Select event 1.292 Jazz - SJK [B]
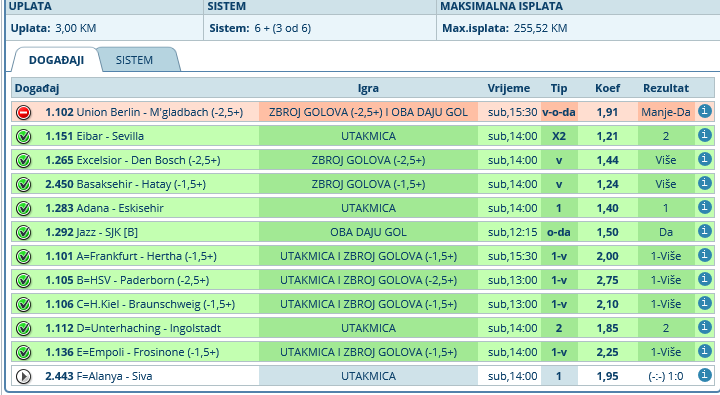720x395 pixels. point(91,232)
